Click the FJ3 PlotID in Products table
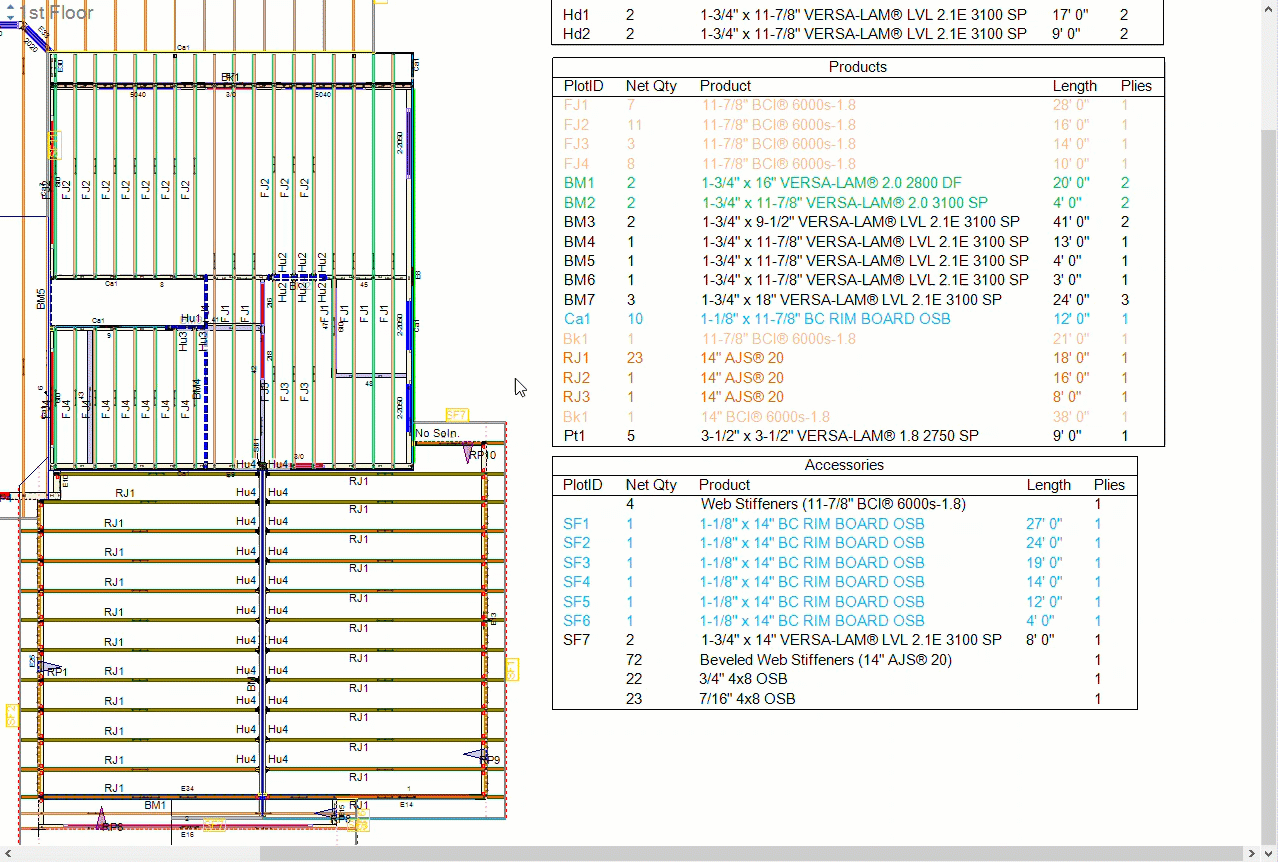The height and width of the screenshot is (862, 1278). 576,144
